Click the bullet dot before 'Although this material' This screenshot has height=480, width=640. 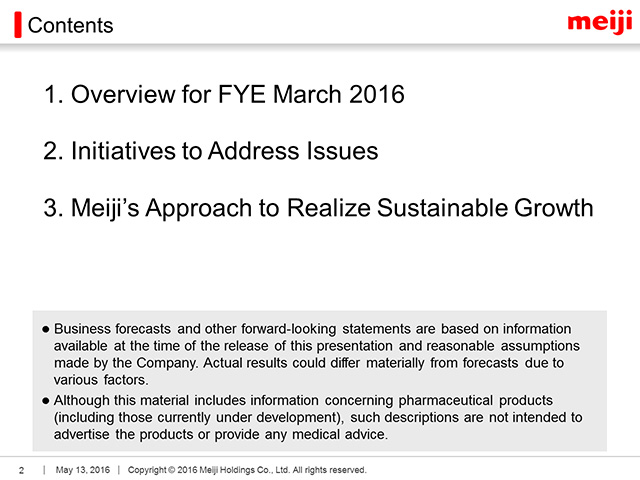tap(46, 400)
